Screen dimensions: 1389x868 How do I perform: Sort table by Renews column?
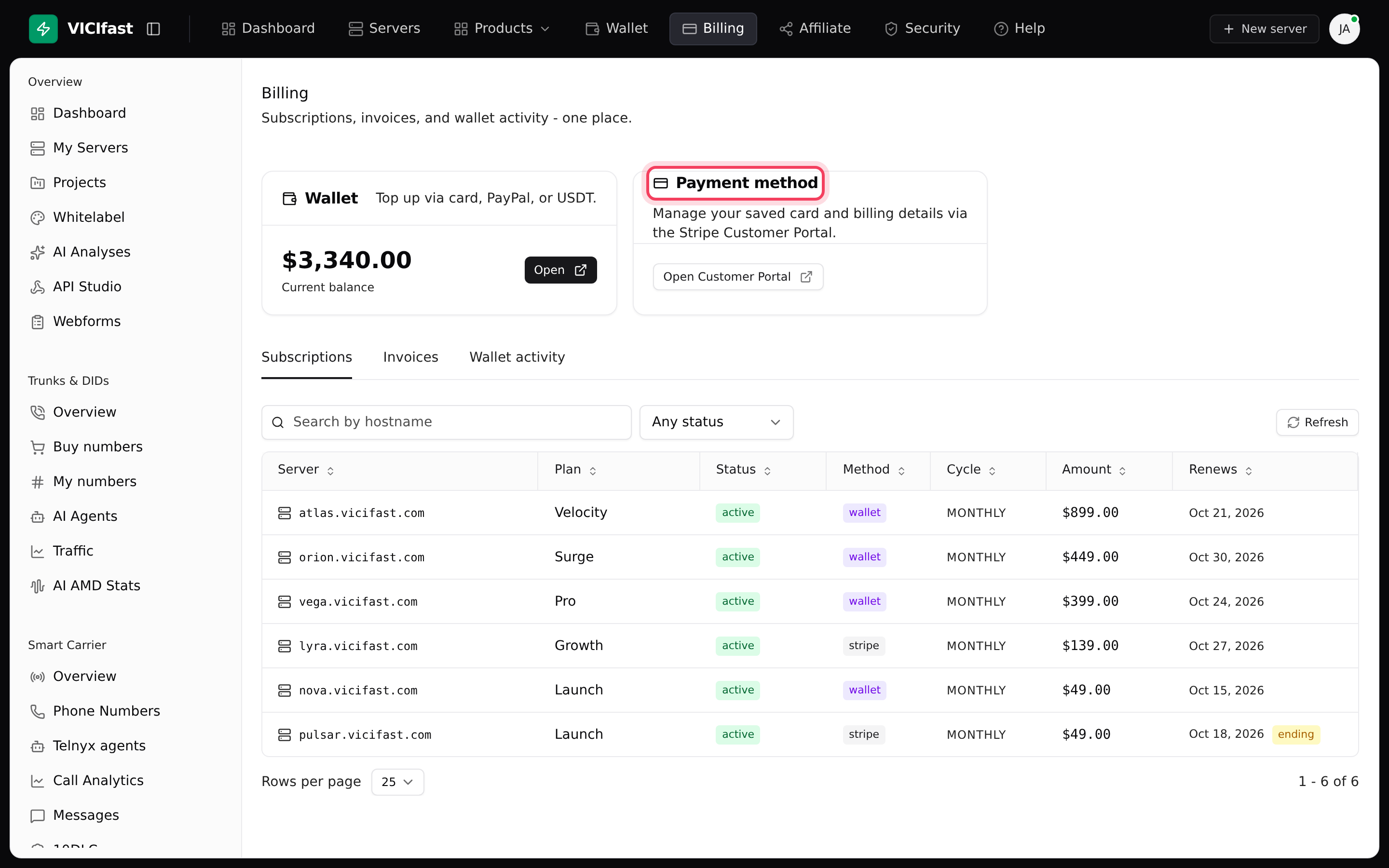1221,470
